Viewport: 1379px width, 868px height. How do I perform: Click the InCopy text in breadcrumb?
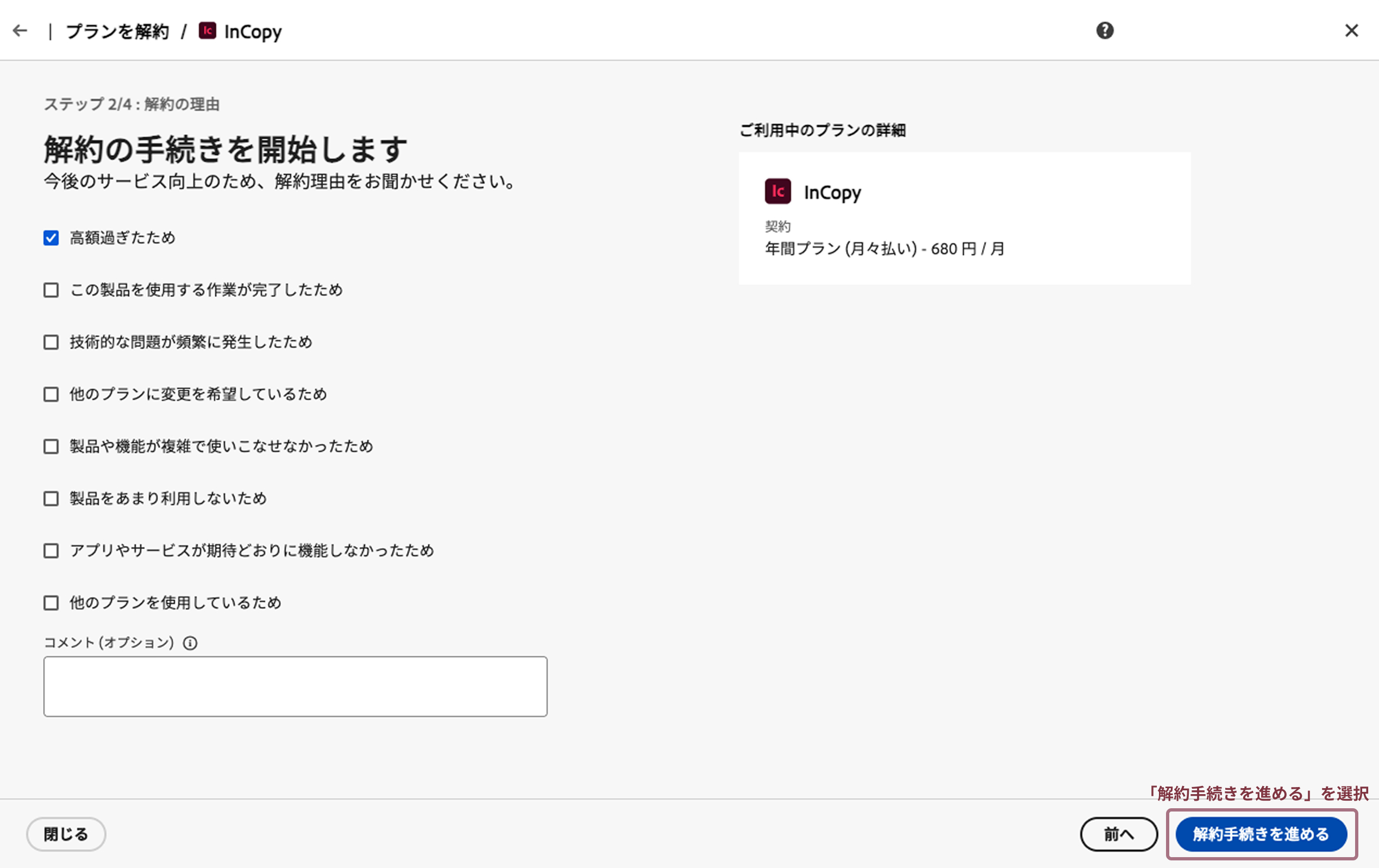tap(253, 32)
